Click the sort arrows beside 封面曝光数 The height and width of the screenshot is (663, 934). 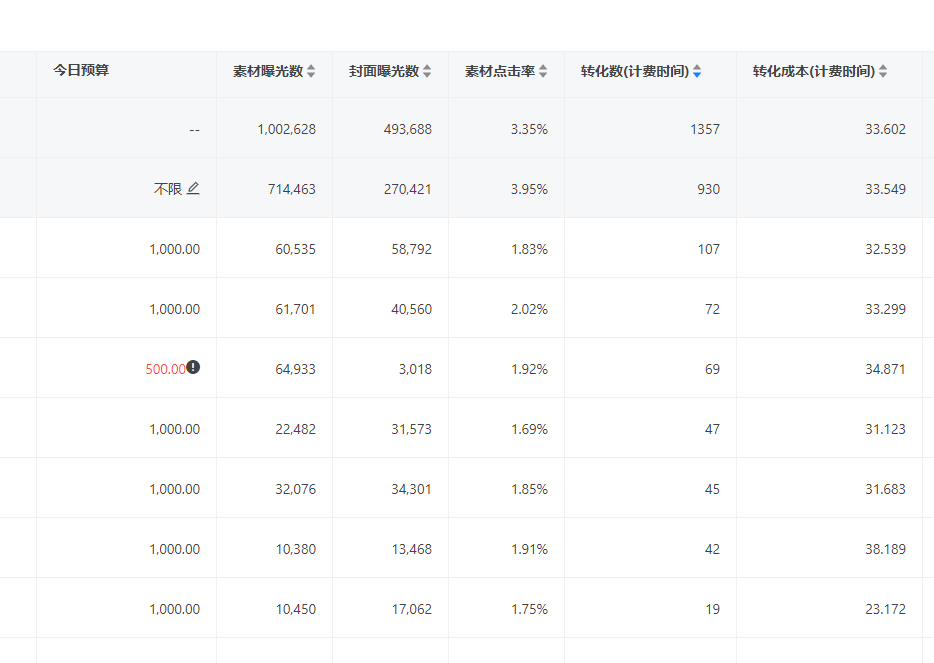point(427,72)
